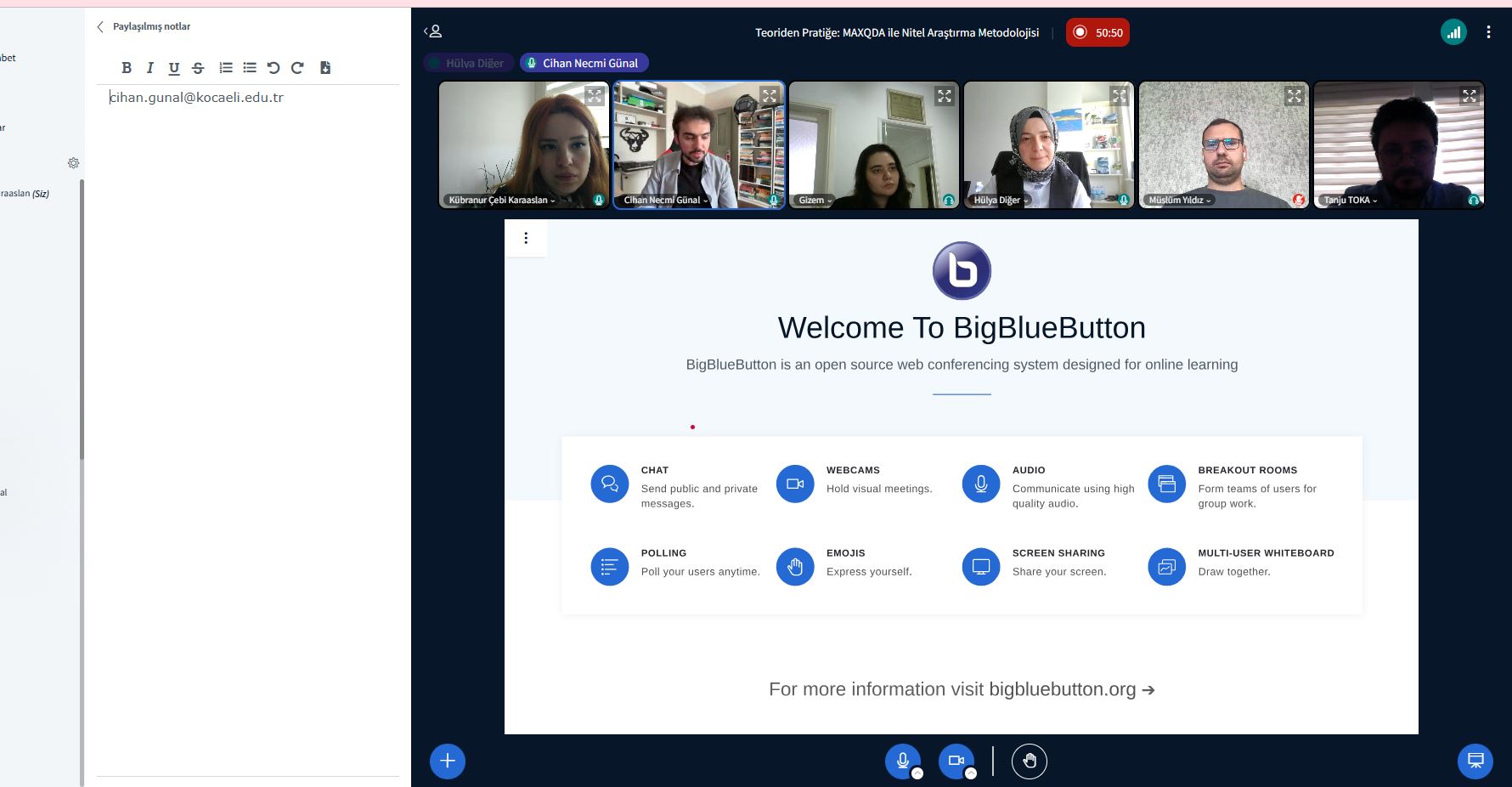Viewport: 1512px width, 787px height.
Task: Toggle underline formatting in notes toolbar
Action: [x=174, y=68]
